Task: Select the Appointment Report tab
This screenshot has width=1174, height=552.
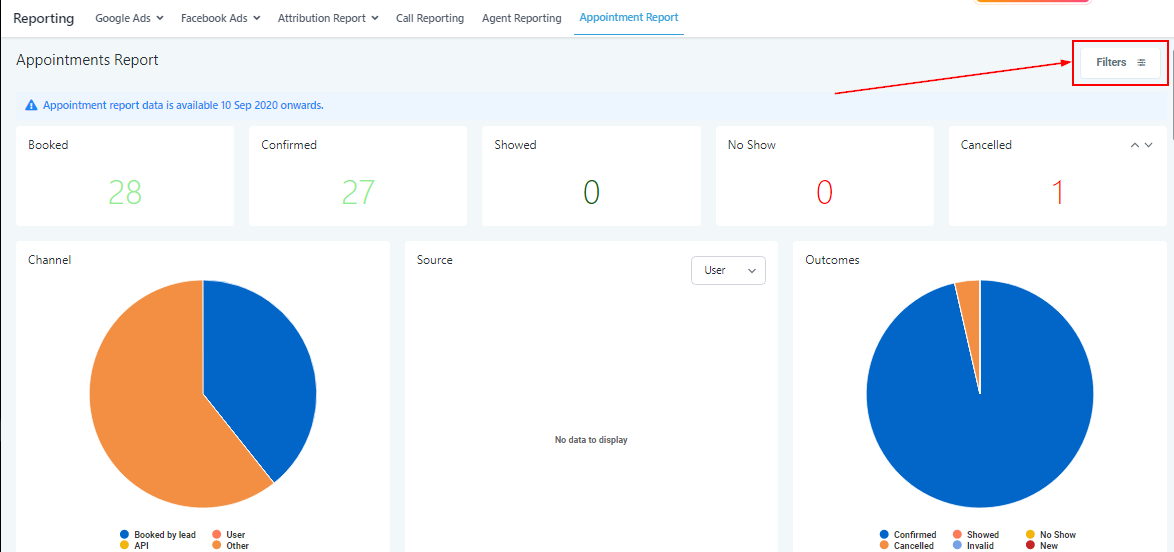Action: [628, 18]
